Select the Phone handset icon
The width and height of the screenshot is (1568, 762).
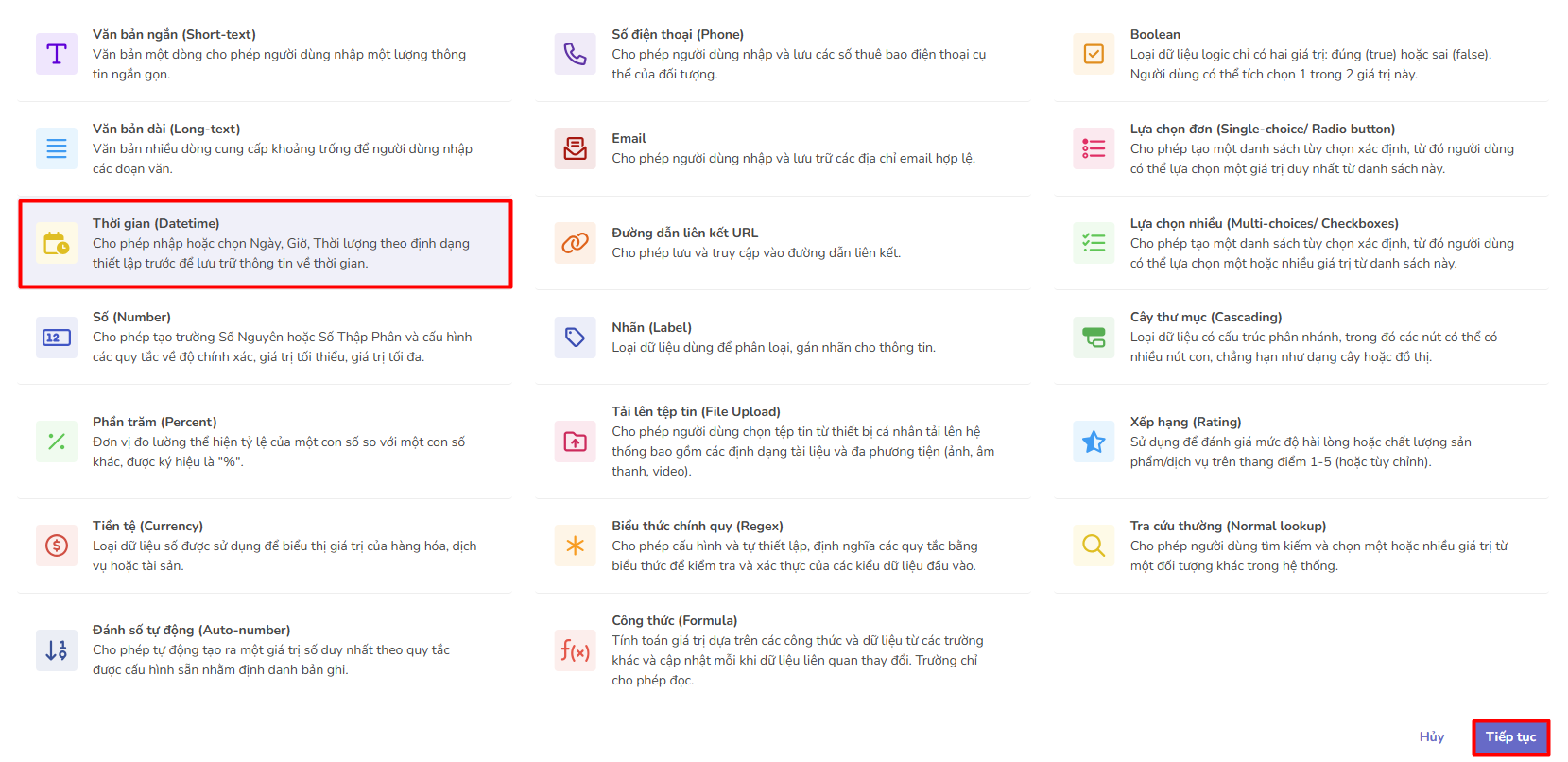pos(575,54)
